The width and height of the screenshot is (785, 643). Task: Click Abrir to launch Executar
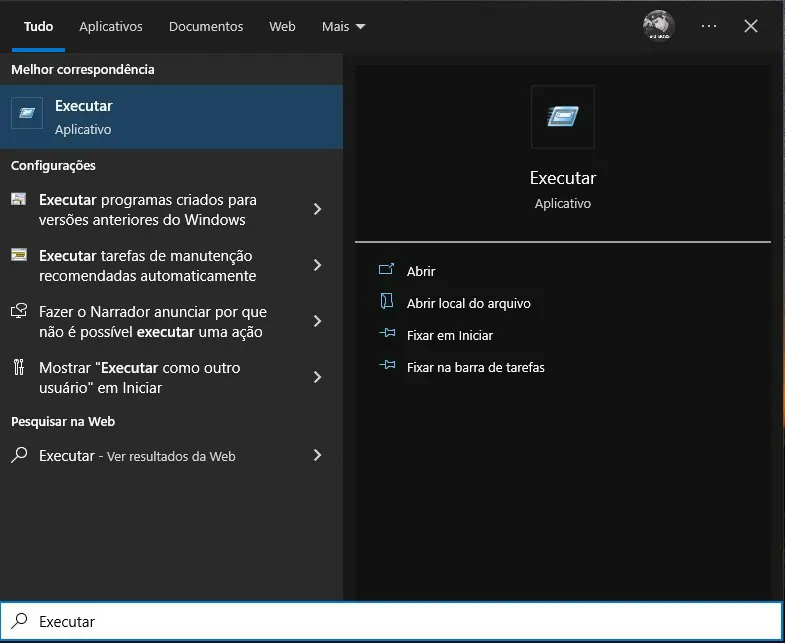click(421, 271)
